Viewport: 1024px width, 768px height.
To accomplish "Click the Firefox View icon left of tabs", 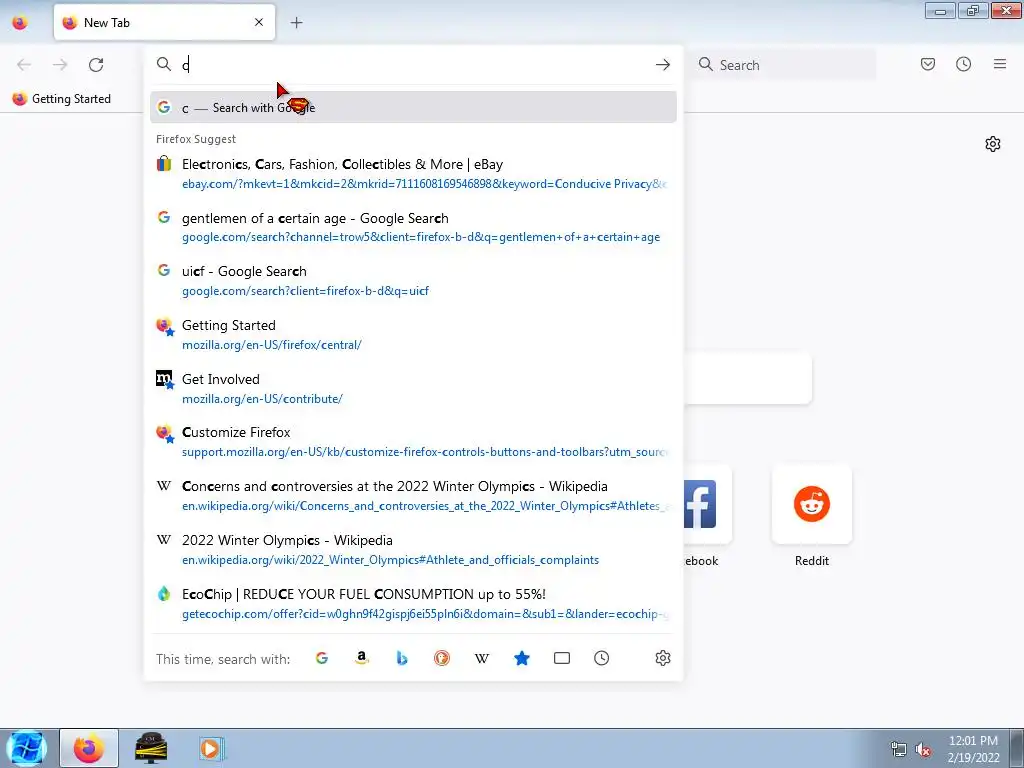I will pyautogui.click(x=20, y=23).
